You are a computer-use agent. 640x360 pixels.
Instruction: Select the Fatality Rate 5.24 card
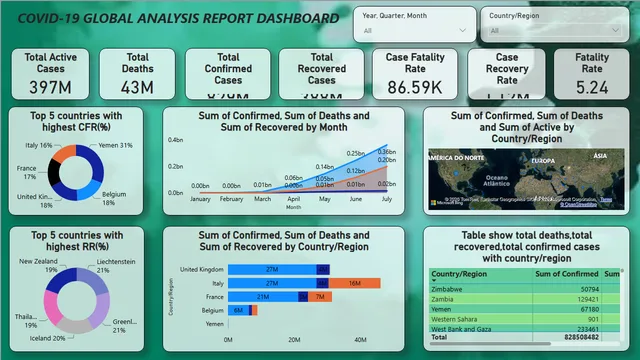[591, 74]
